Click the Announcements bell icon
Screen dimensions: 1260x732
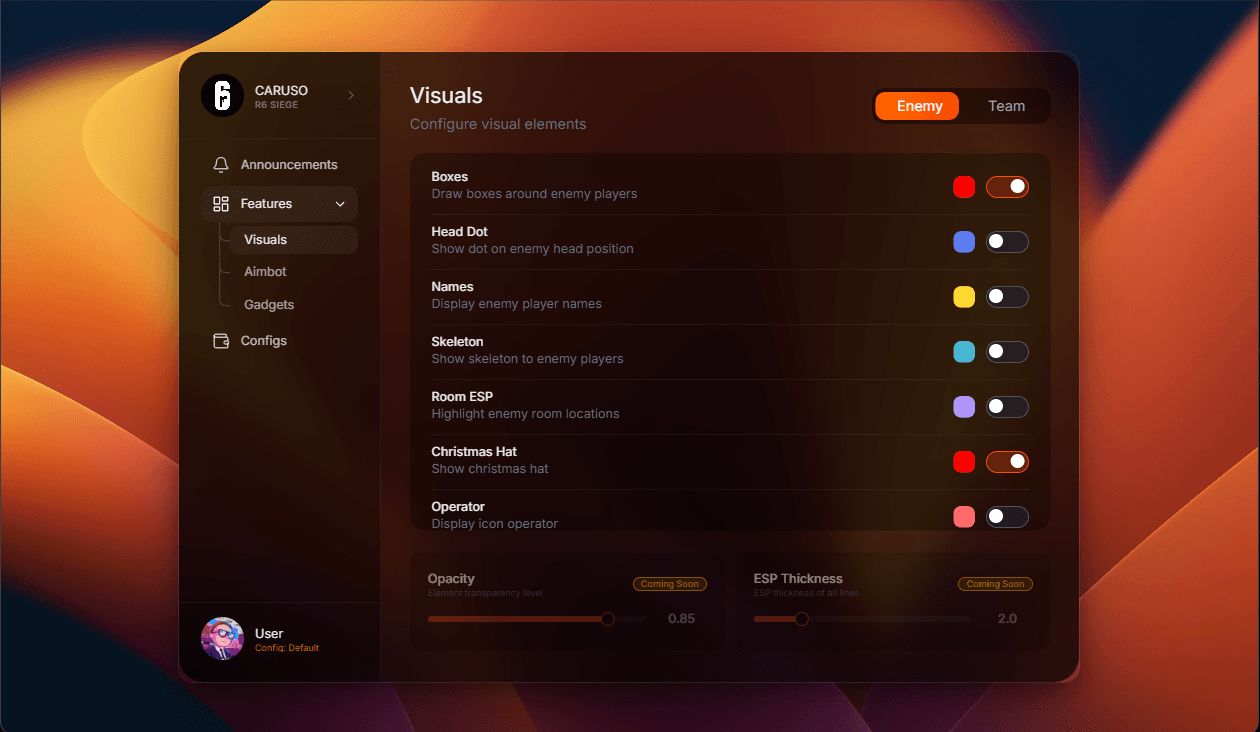(221, 165)
